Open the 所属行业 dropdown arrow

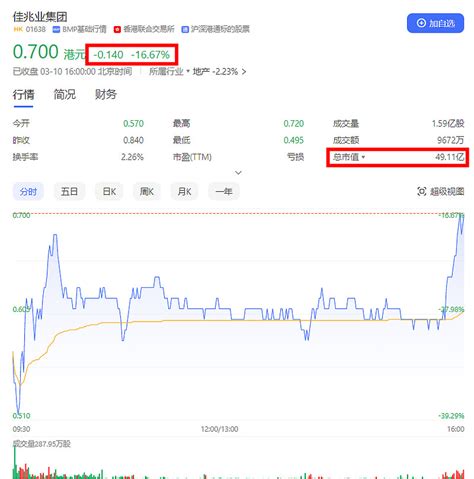coord(188,71)
